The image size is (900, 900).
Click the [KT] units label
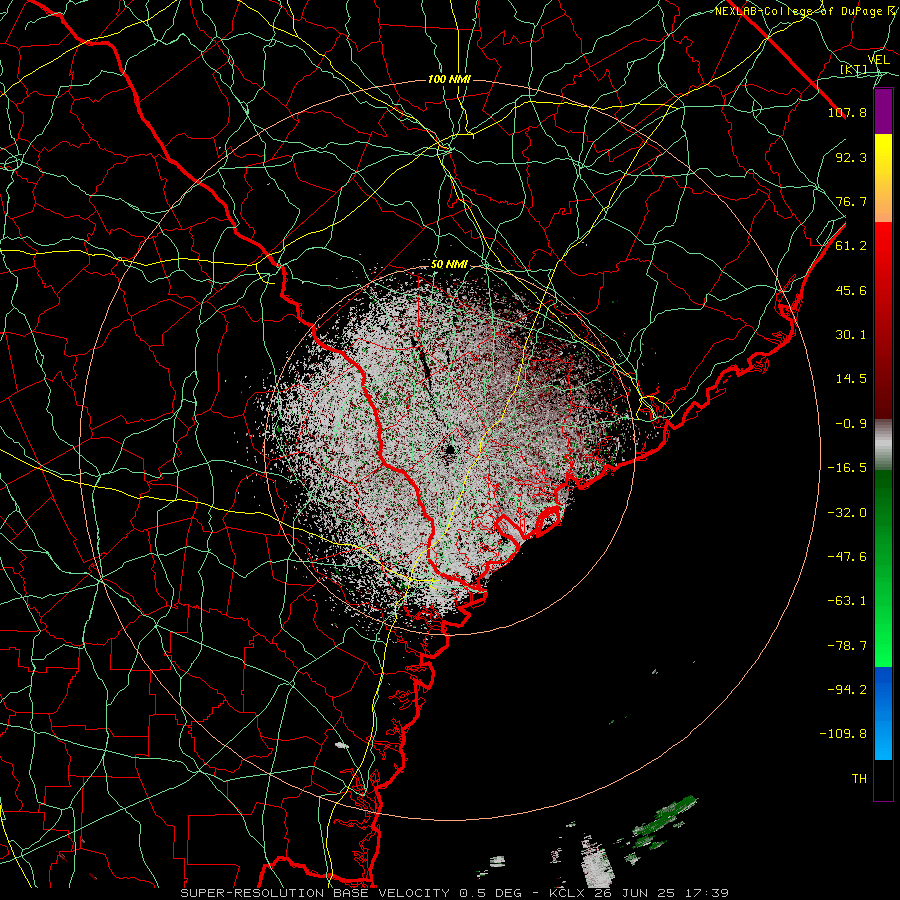(x=854, y=70)
